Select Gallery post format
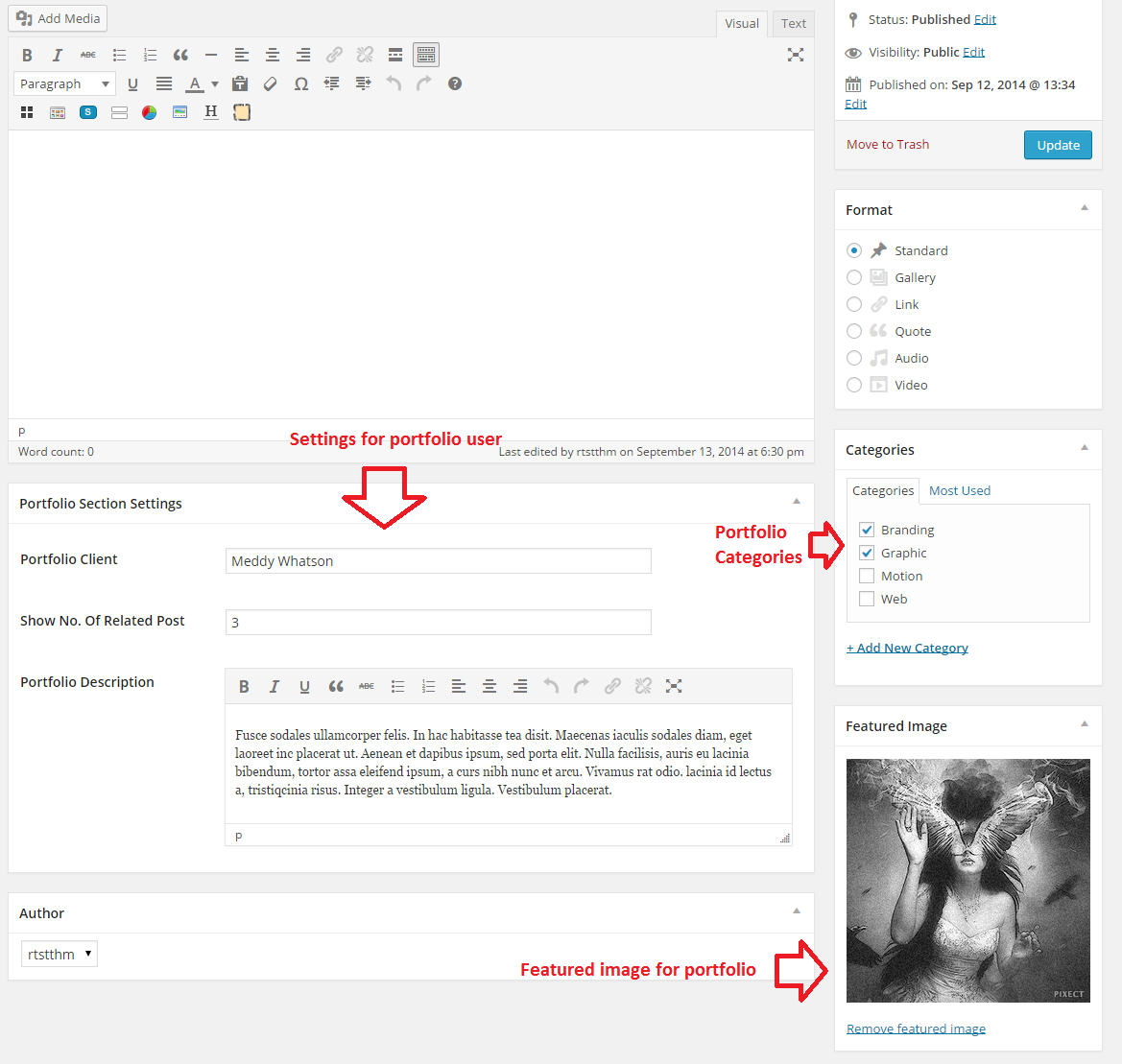The height and width of the screenshot is (1064, 1122). (x=853, y=277)
